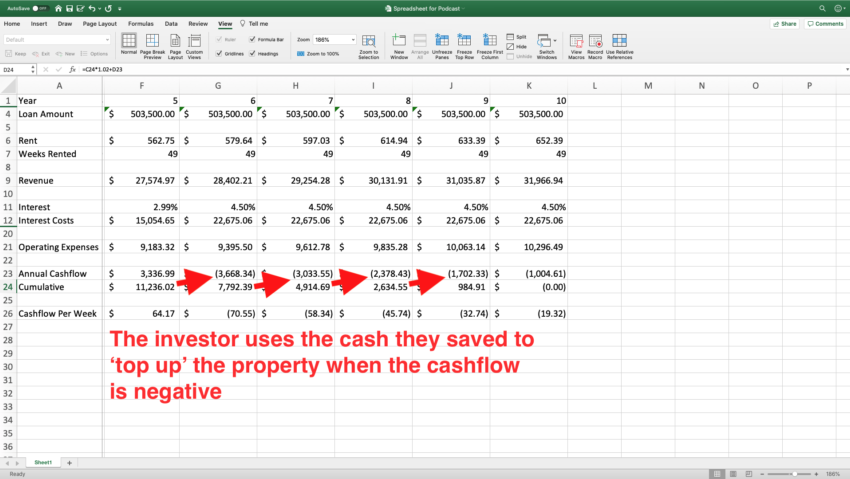Select the Operating Expenses label cell
This screenshot has width=850, height=479.
click(x=60, y=247)
